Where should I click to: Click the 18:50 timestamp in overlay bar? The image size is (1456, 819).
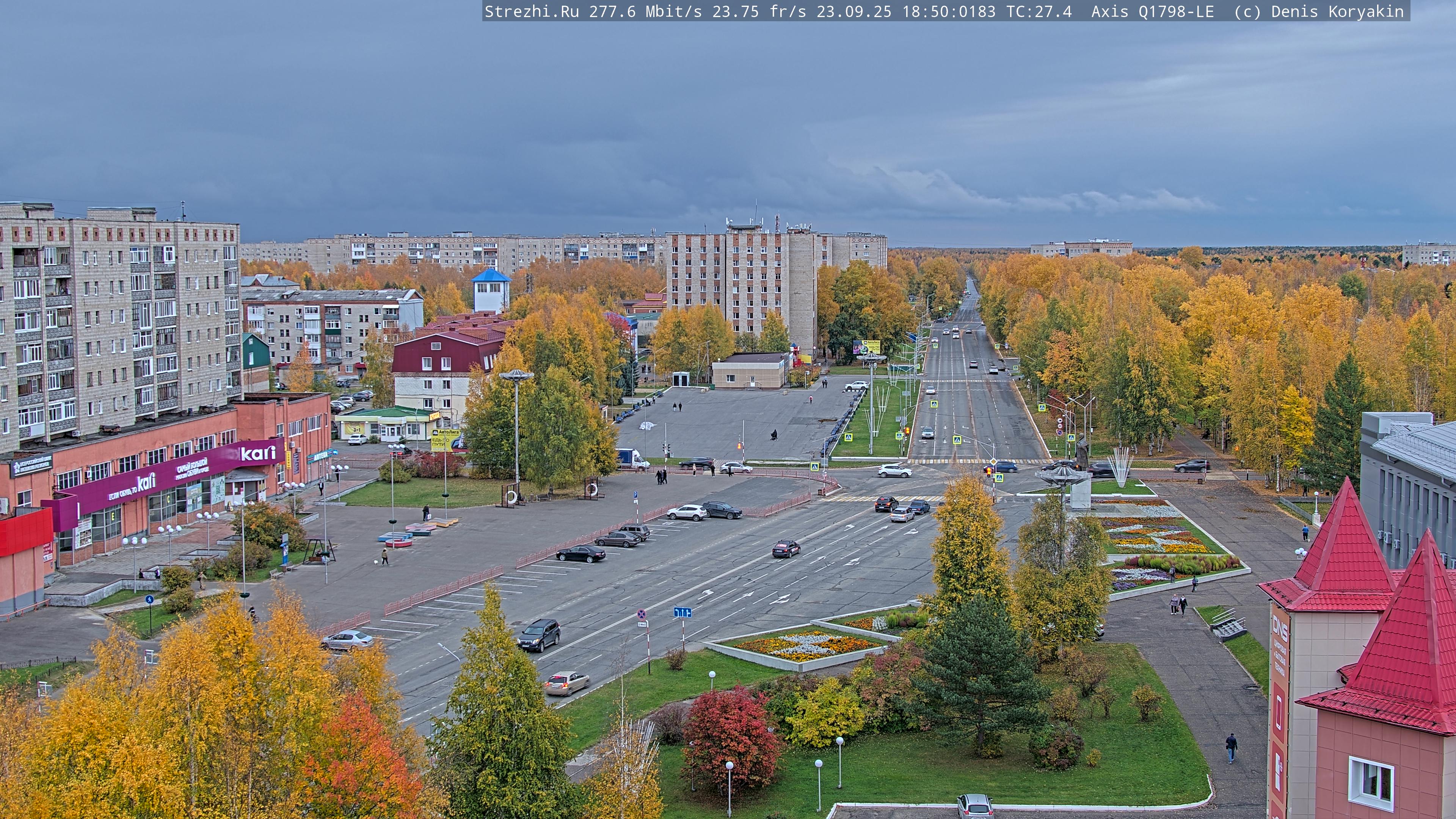(x=925, y=11)
